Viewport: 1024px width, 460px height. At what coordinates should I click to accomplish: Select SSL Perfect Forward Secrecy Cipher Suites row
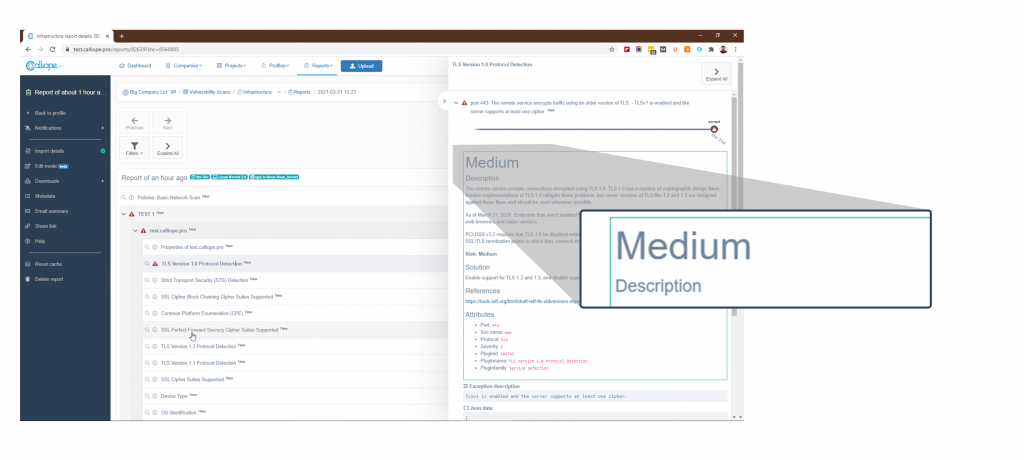coord(295,330)
